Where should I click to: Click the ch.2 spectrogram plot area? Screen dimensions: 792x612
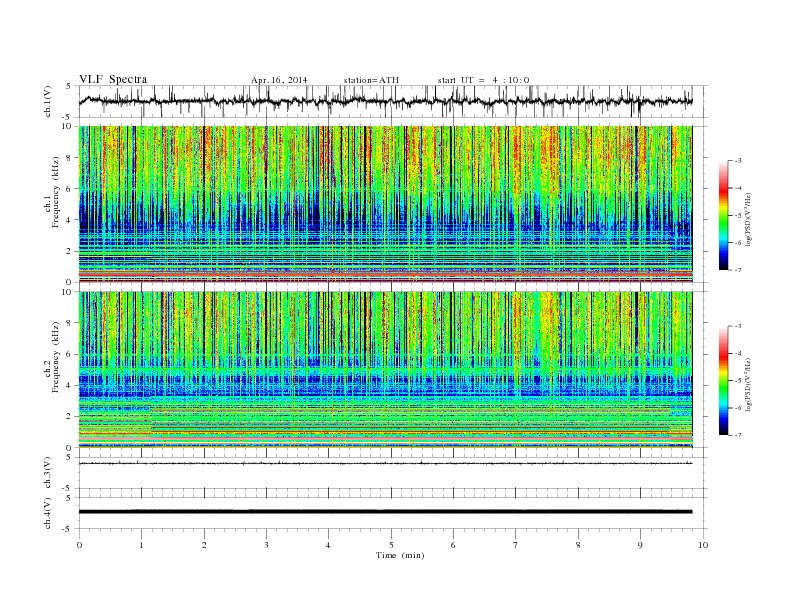tap(385, 370)
